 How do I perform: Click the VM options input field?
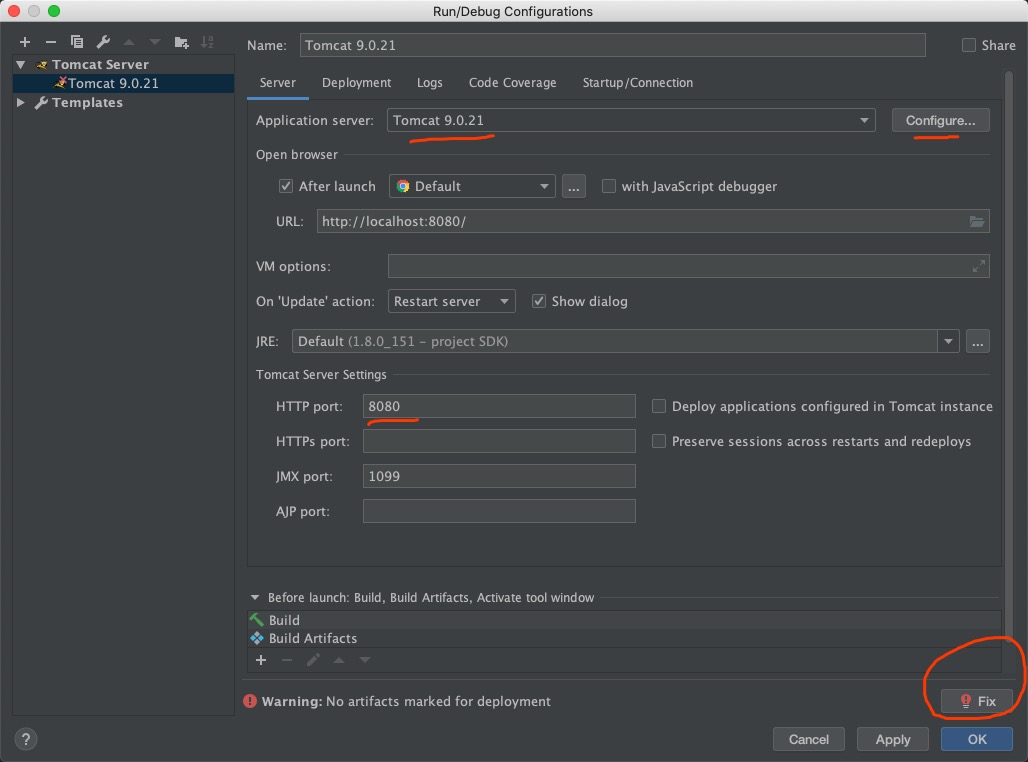tap(688, 266)
